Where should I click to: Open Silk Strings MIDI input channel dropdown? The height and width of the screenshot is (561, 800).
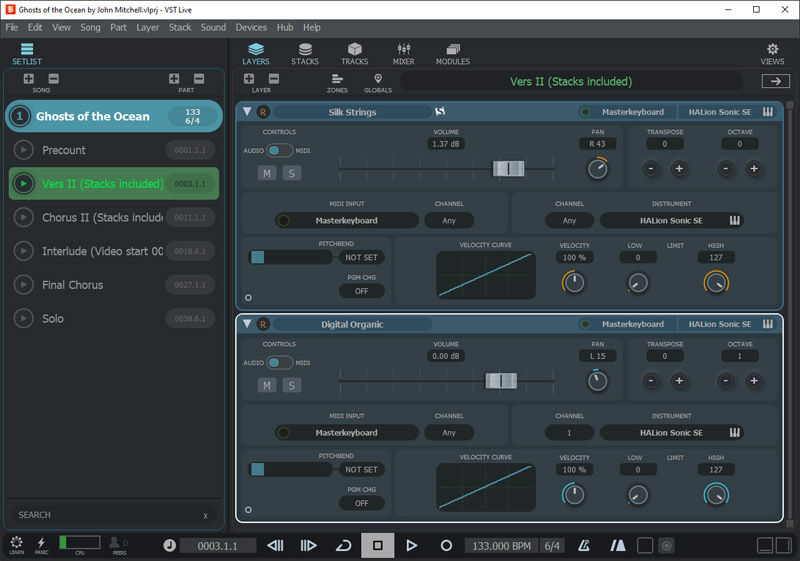(x=449, y=220)
